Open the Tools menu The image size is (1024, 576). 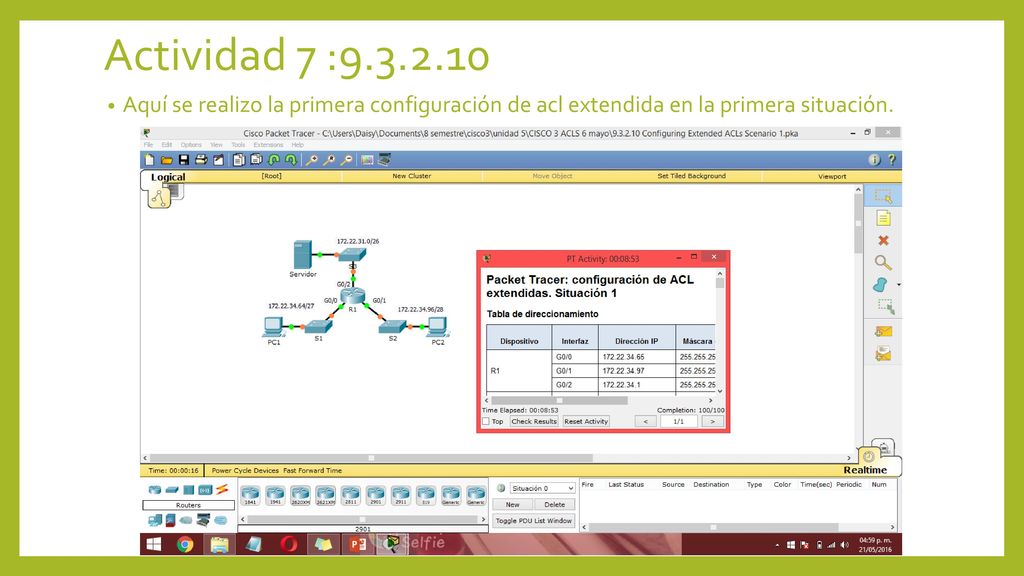[x=238, y=145]
